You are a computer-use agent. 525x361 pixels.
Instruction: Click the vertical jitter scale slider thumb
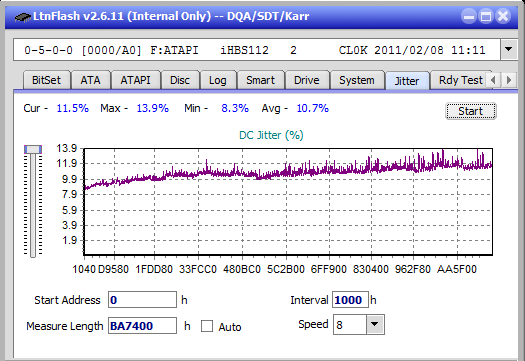click(33, 149)
